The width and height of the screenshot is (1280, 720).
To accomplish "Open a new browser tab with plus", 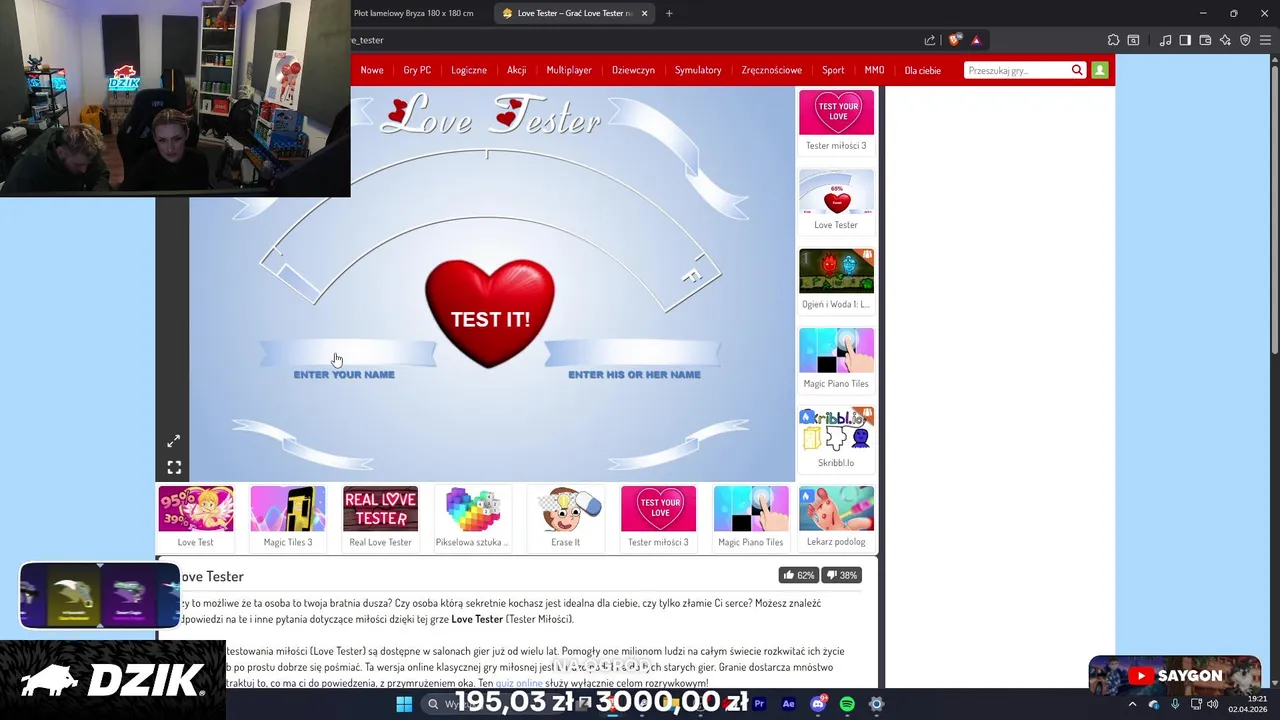I will click(669, 13).
